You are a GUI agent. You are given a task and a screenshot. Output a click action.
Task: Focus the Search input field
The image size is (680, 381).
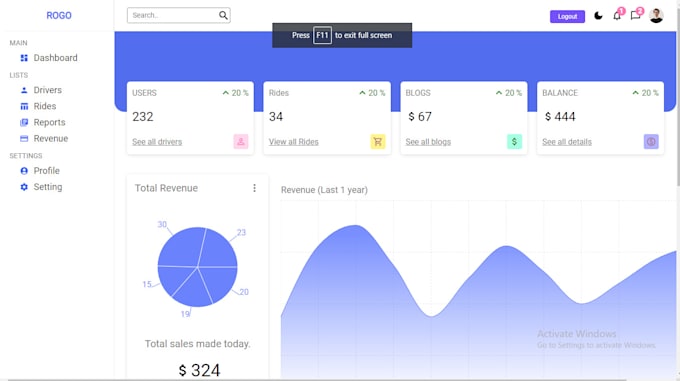[173, 15]
